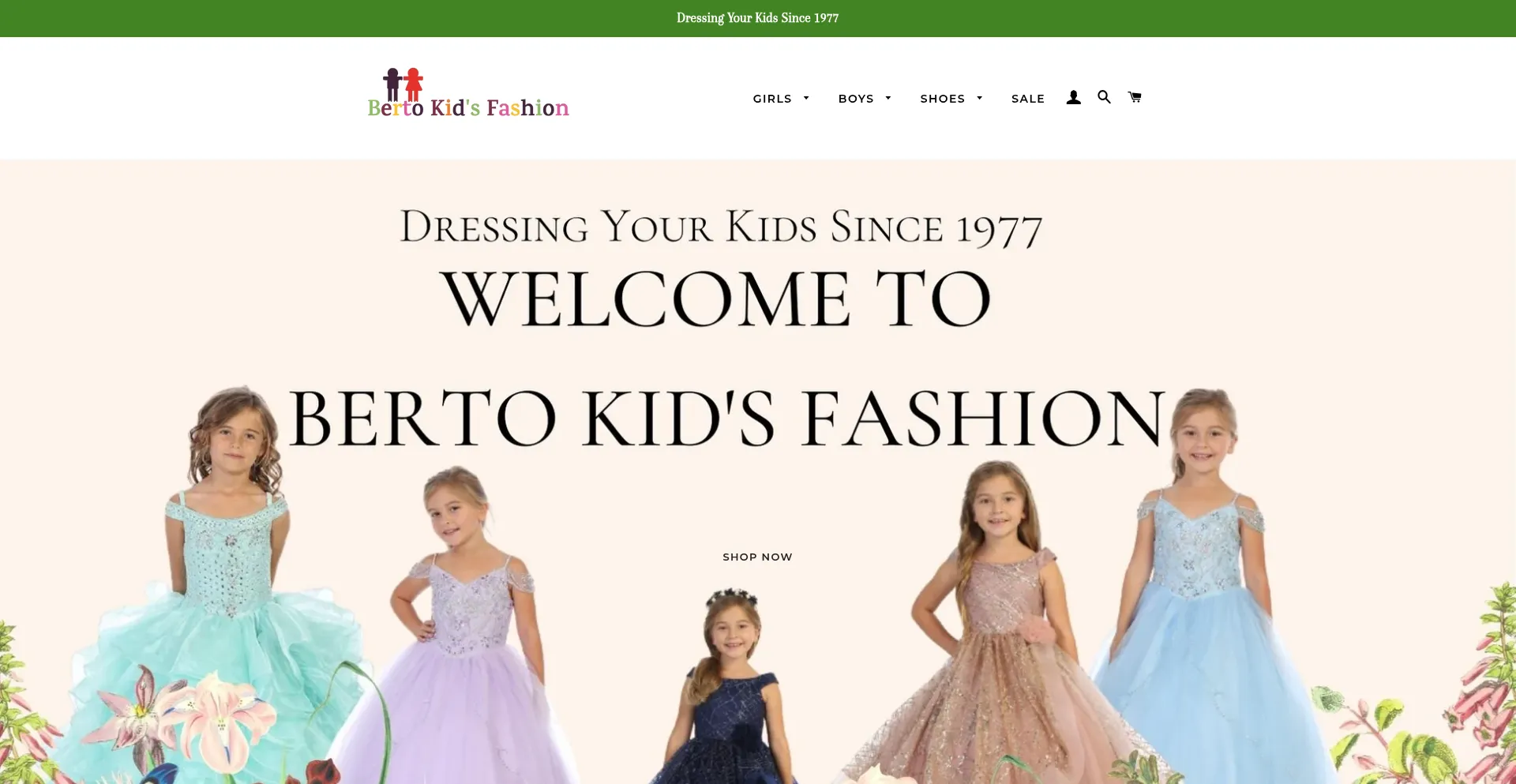Screen dimensions: 1516x784
Task: Open the account login icon
Action: [1073, 98]
